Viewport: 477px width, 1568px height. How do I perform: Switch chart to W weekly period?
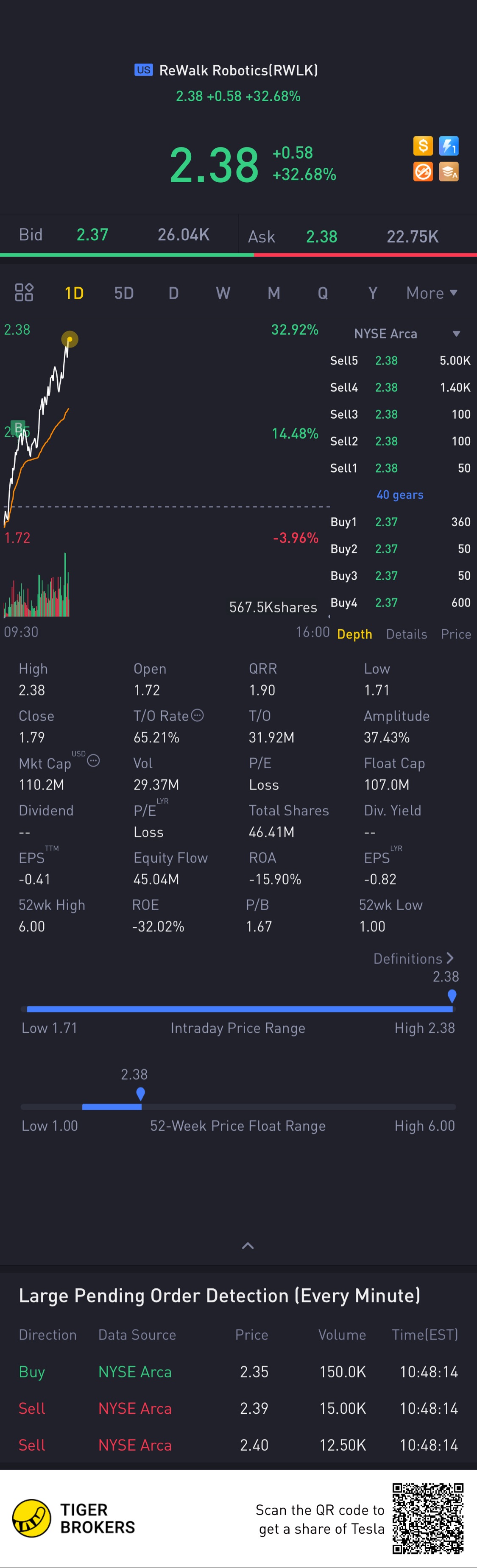tap(223, 293)
